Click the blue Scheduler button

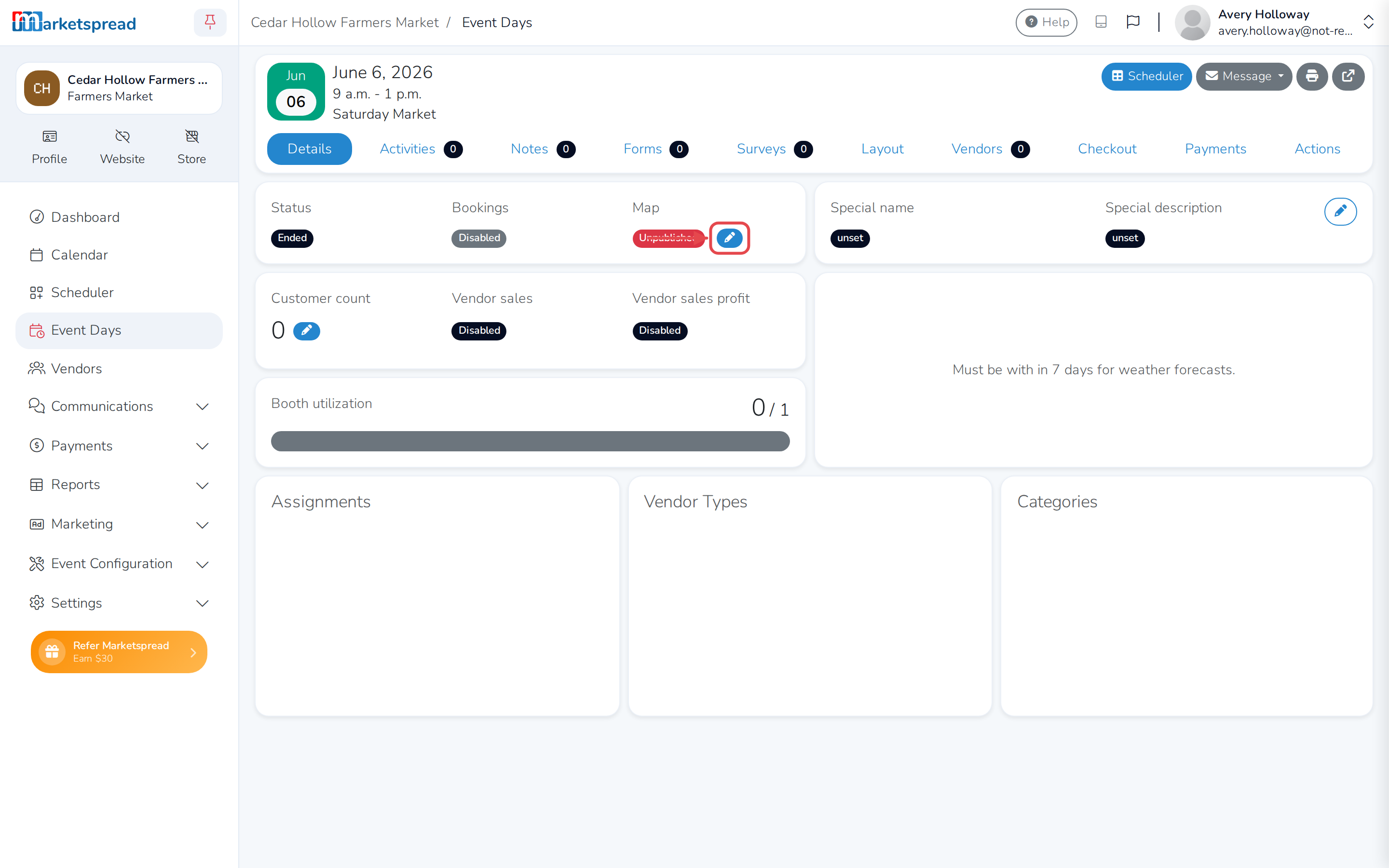coord(1146,76)
